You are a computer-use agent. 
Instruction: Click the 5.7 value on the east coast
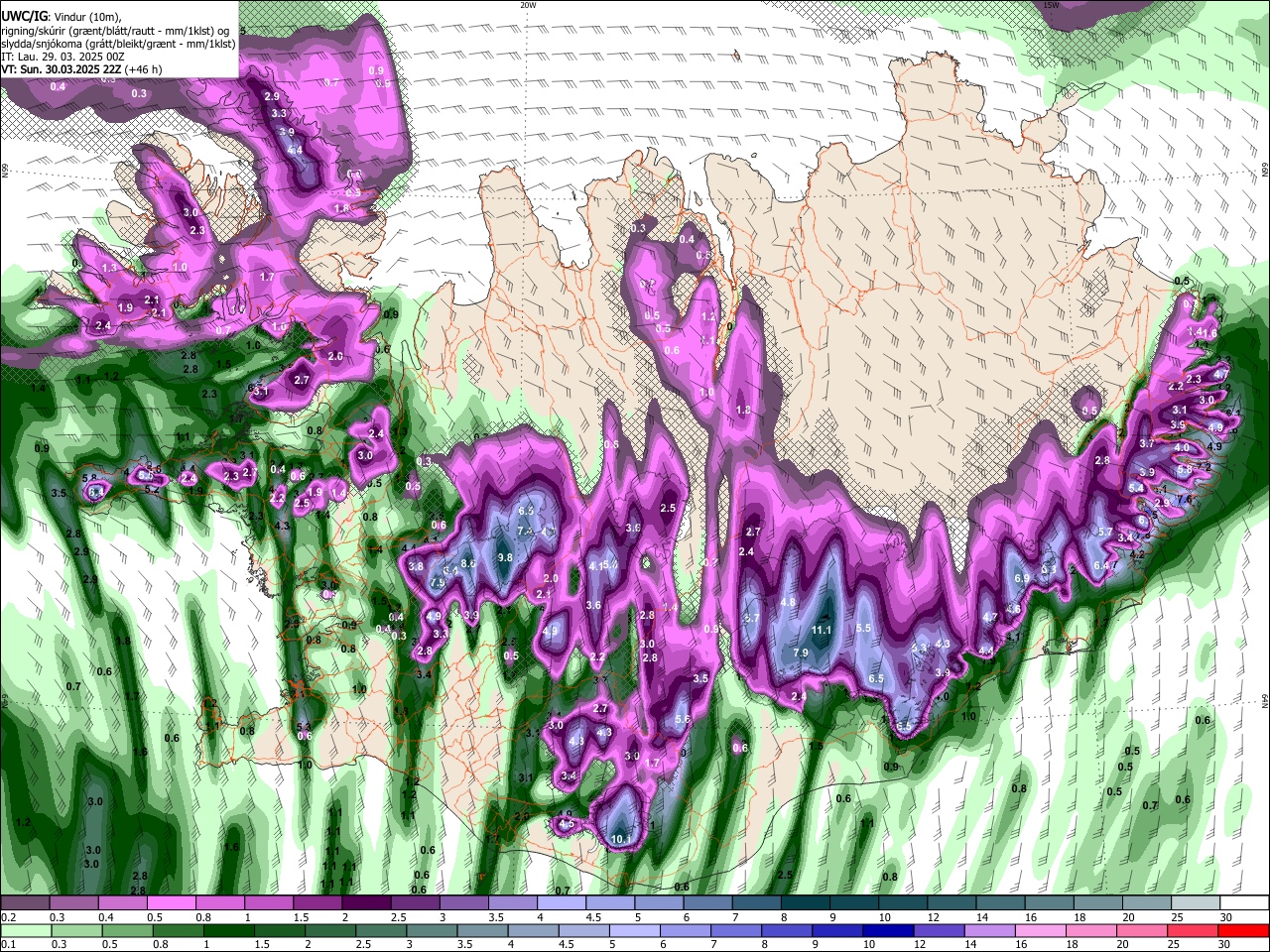tap(1105, 533)
